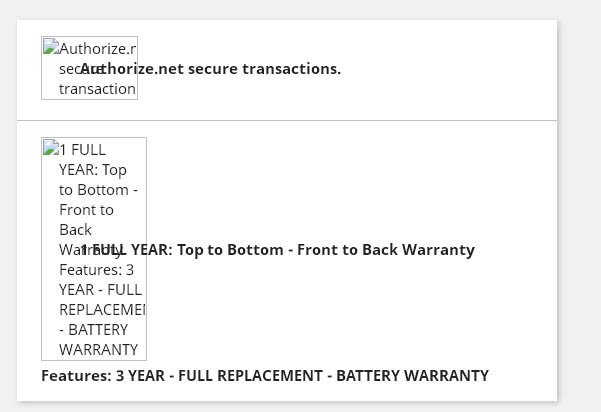Click the 'Authorize.net secure transactions.' heading

210,69
